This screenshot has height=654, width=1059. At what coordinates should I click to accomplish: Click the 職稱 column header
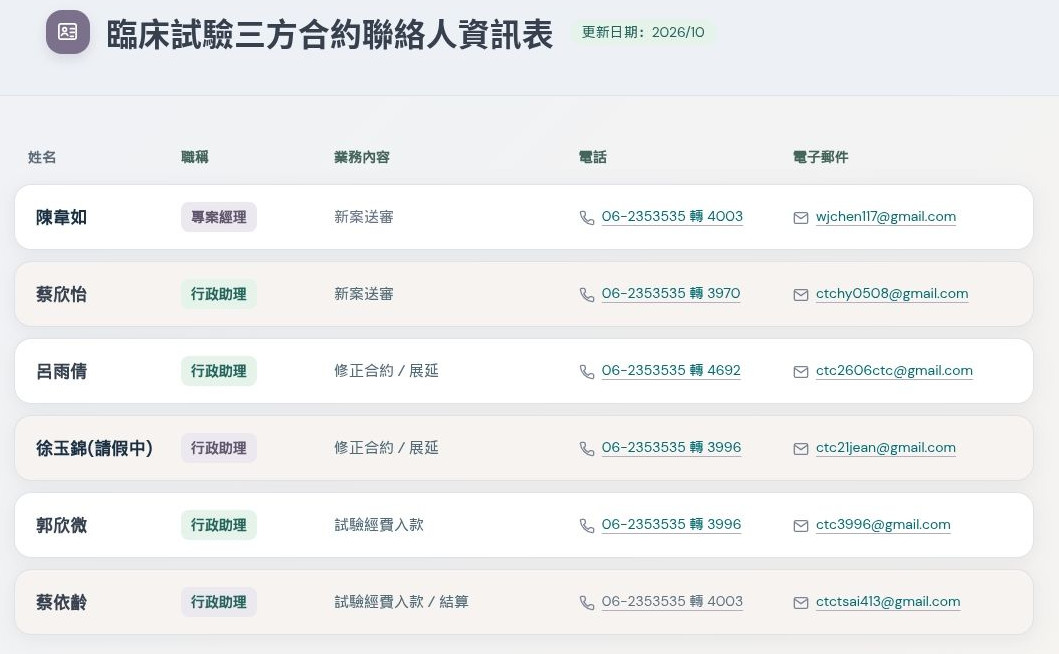tap(195, 157)
